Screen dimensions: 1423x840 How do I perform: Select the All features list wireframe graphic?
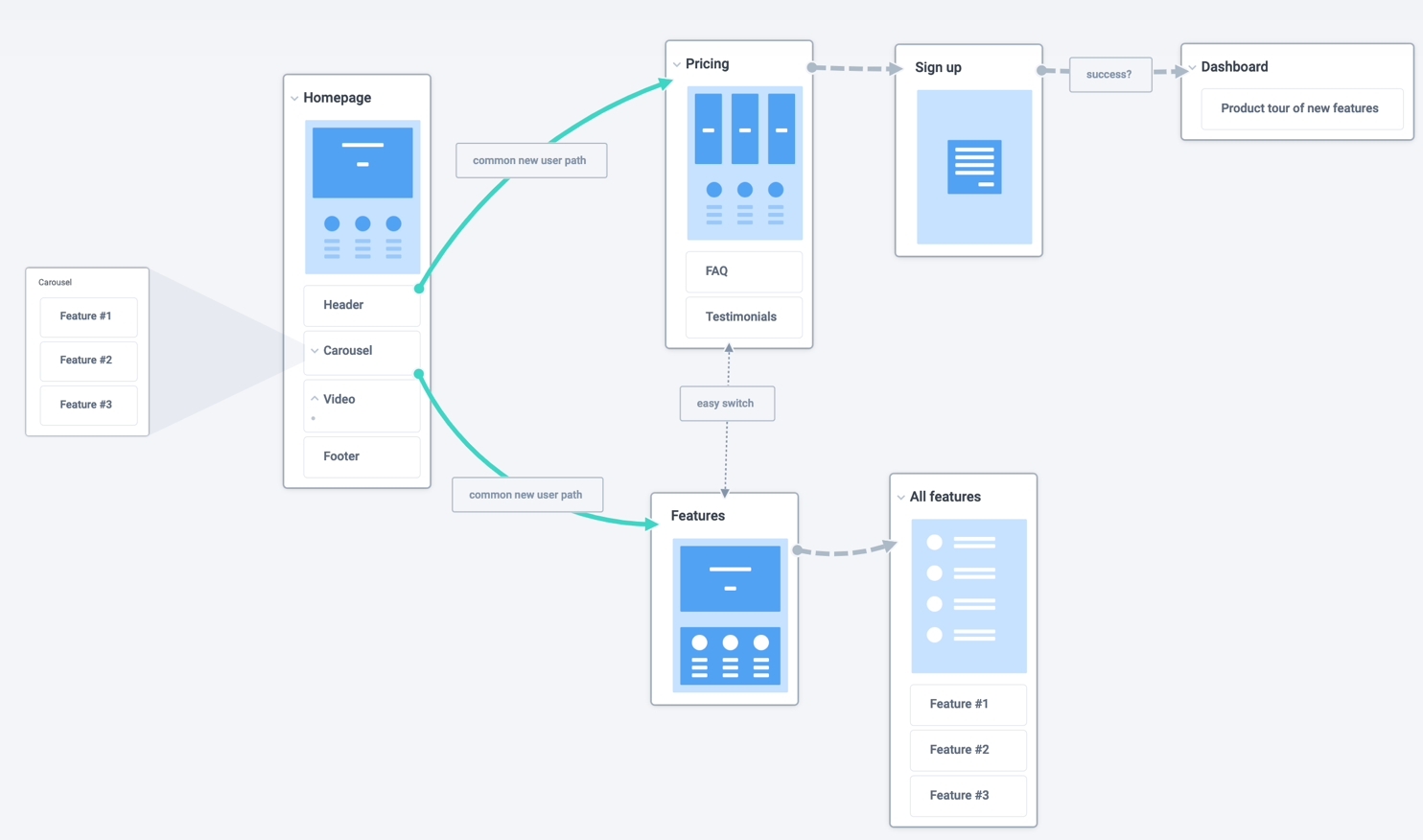click(968, 595)
